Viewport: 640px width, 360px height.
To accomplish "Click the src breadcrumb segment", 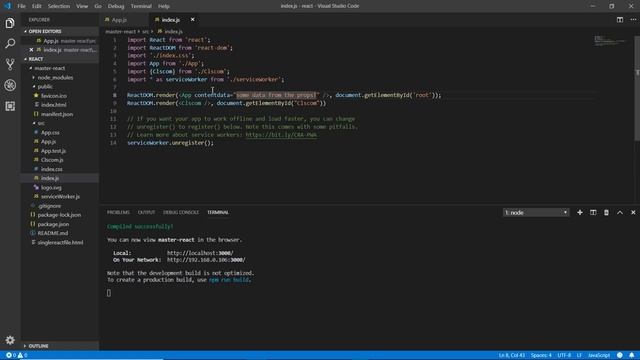I will [145, 31].
